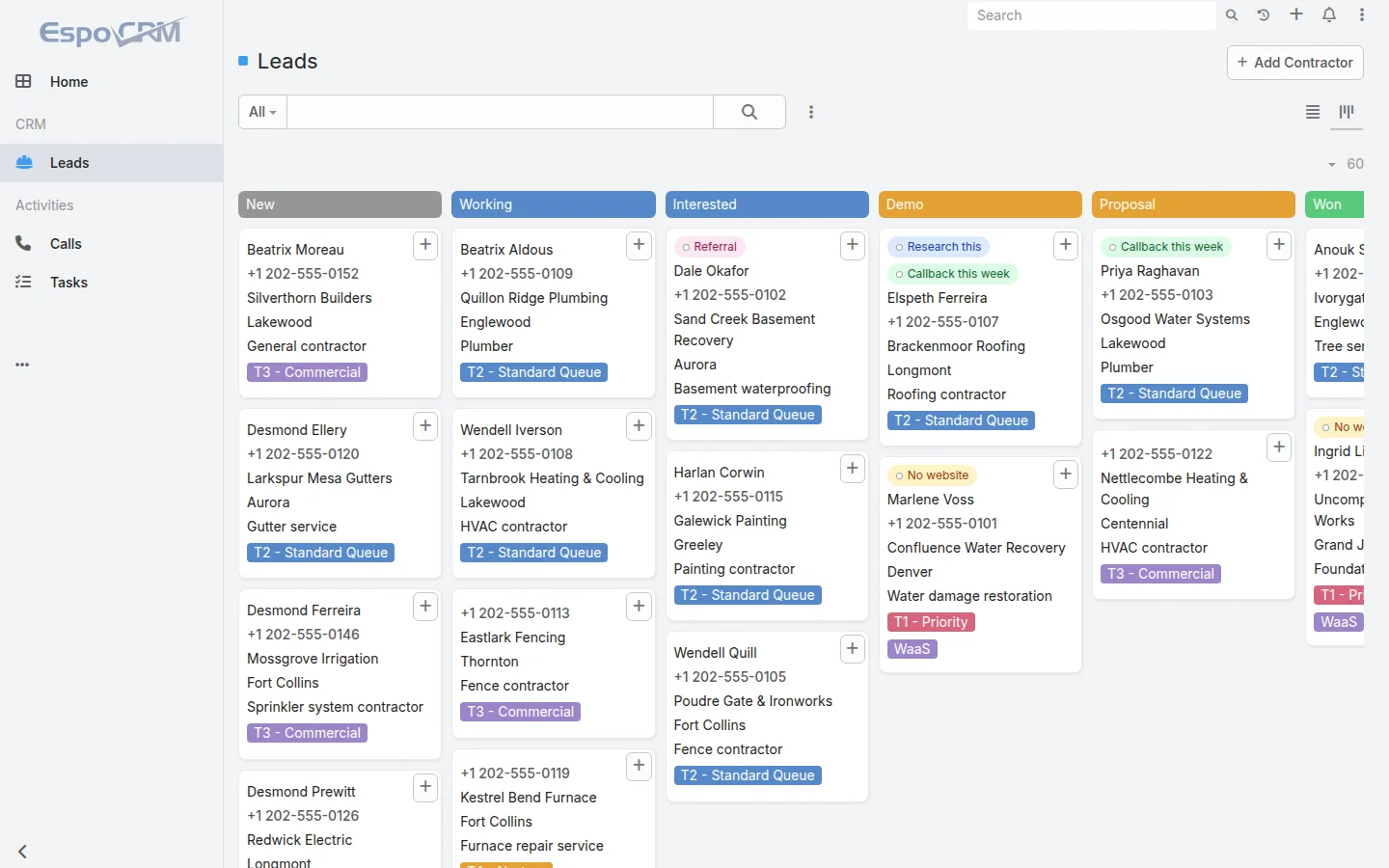Click Galewick Painting company text
Image resolution: width=1389 pixels, height=868 pixels.
point(730,521)
